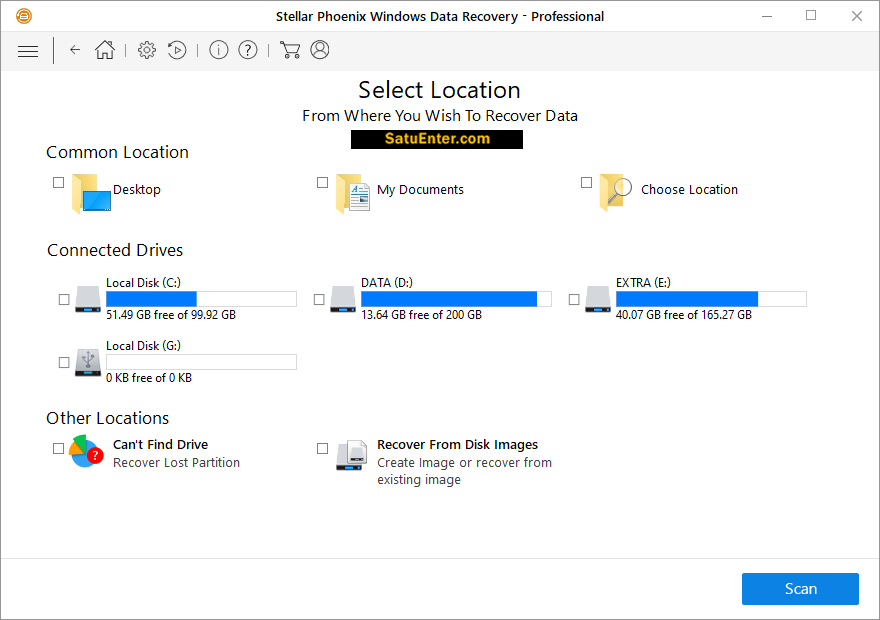
Task: Click the My Documents folder icon
Action: 353,194
